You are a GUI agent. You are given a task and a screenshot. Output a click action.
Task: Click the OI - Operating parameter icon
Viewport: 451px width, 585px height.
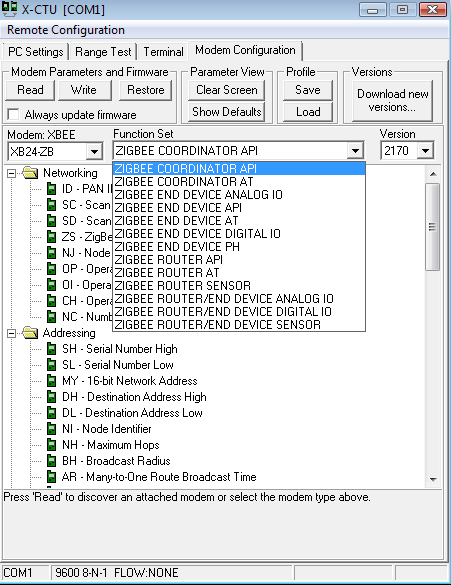pos(51,285)
